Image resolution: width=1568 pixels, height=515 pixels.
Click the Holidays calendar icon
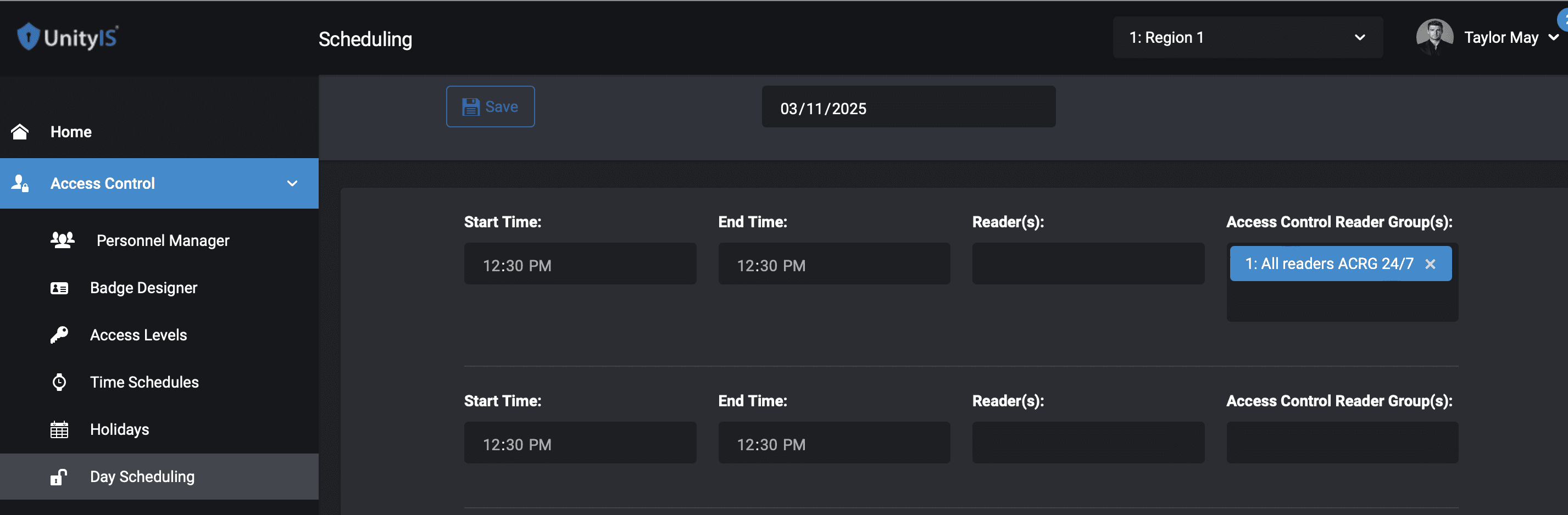point(59,430)
